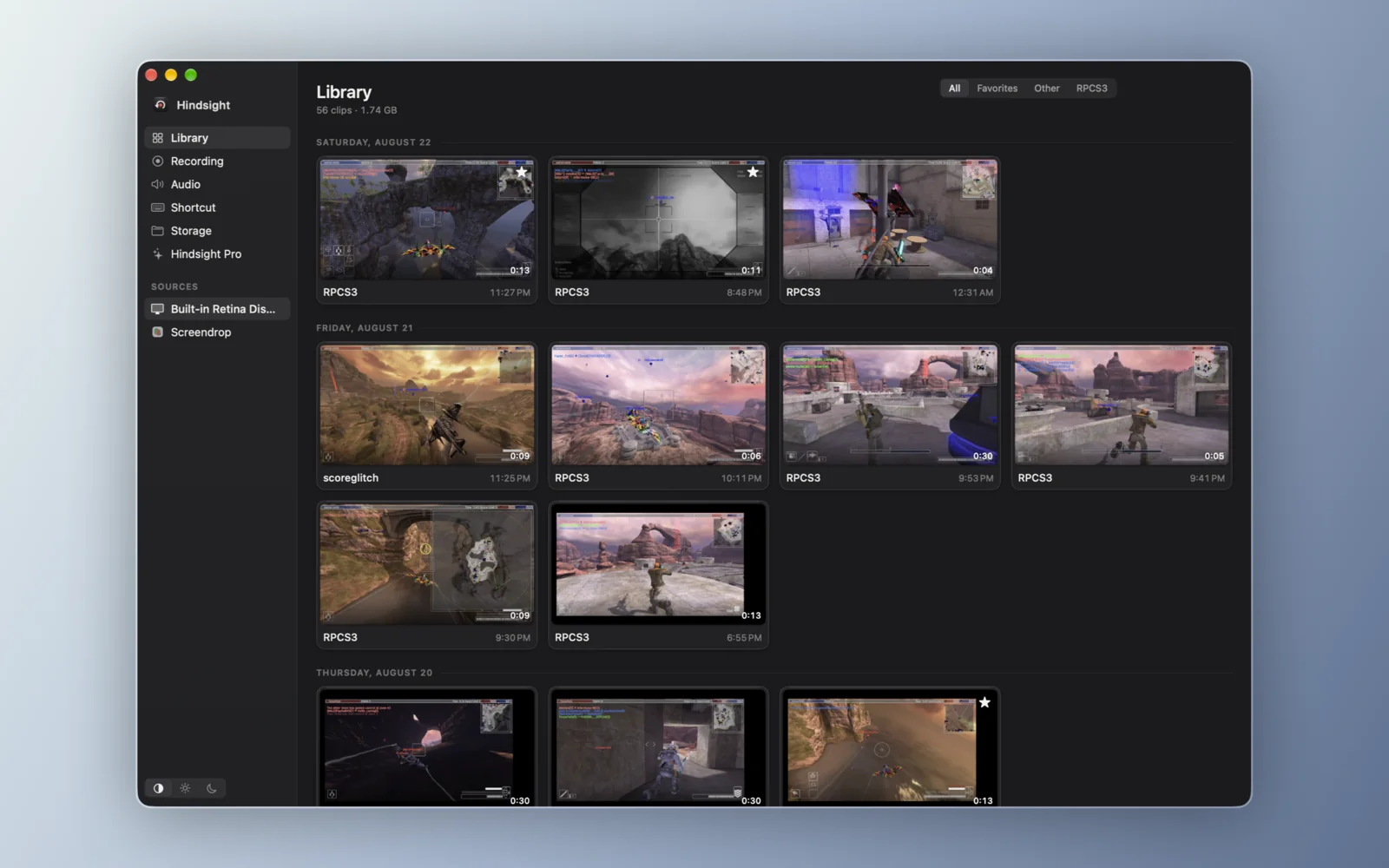Click the 11:25 PM timestamp
The width and height of the screenshot is (1389, 868).
tap(510, 478)
